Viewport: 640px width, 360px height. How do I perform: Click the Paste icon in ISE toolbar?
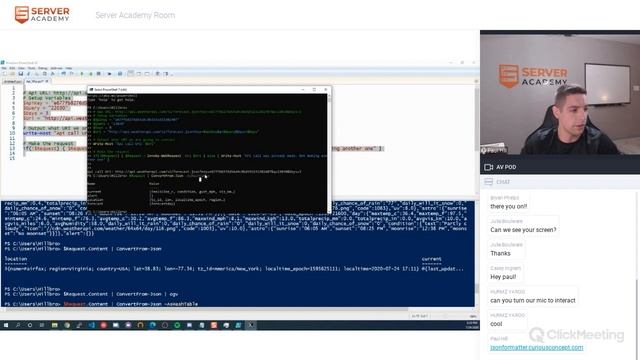[x=44, y=73]
